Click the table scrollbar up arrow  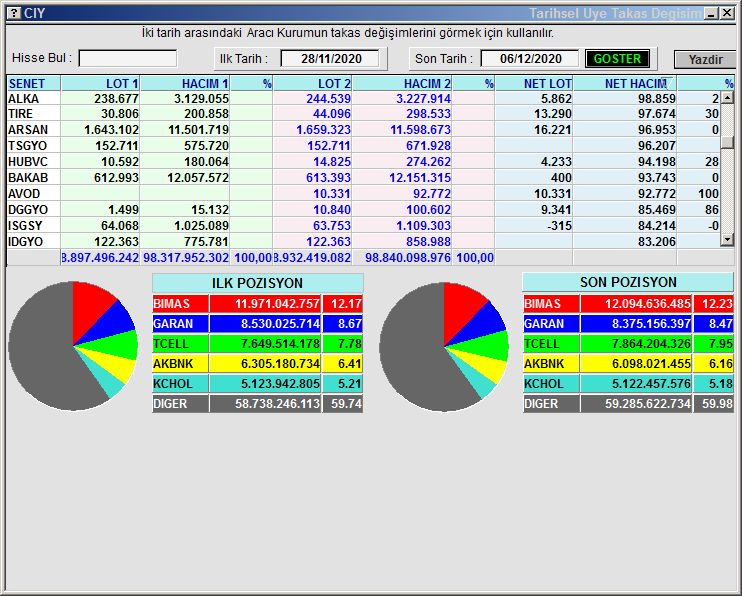(727, 98)
